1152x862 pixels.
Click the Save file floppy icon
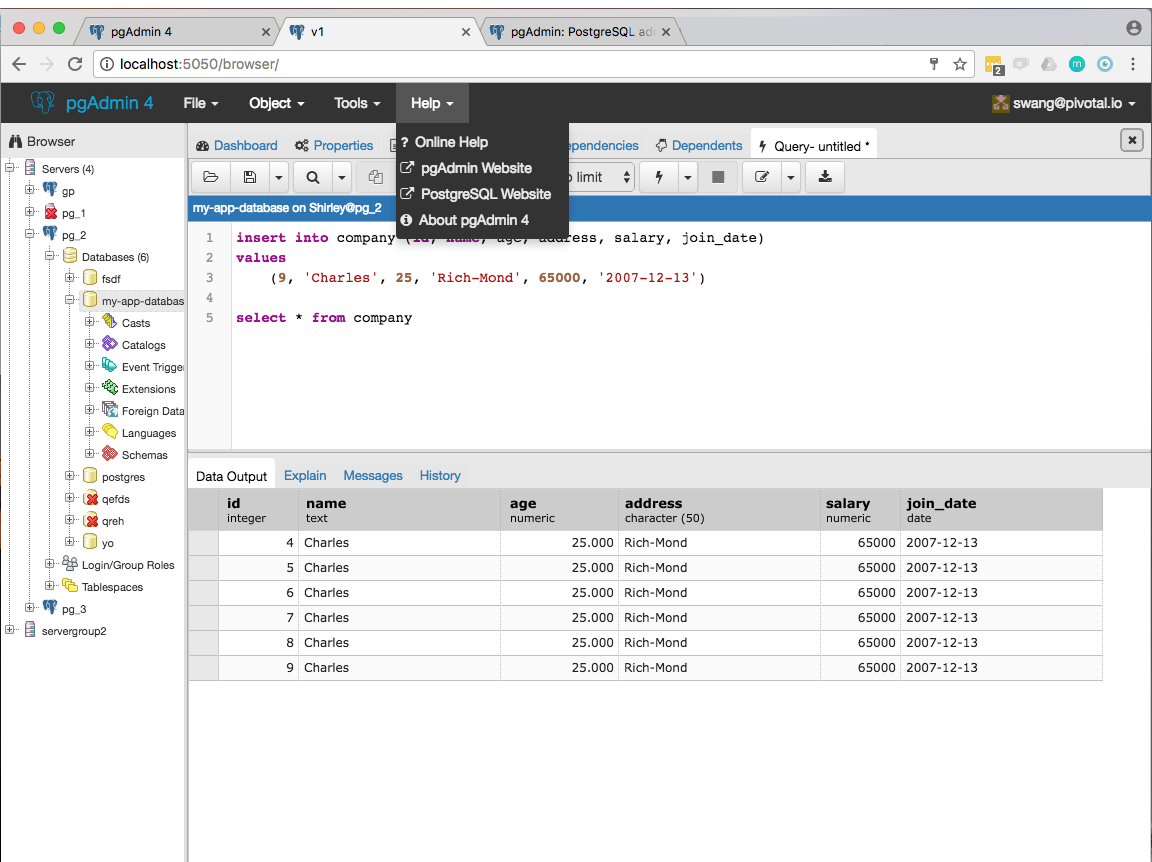pyautogui.click(x=250, y=177)
